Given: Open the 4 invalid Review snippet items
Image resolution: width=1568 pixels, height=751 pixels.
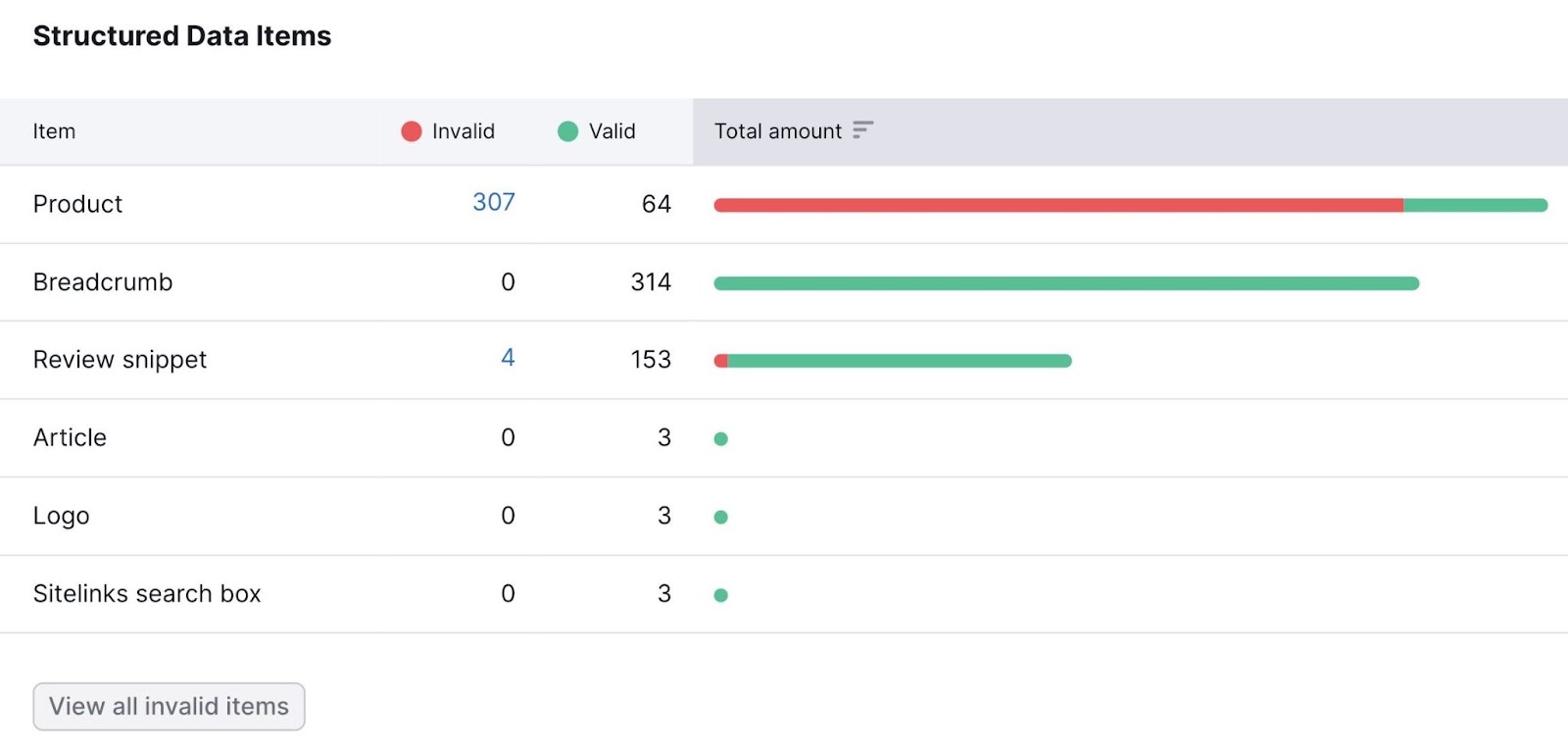Looking at the screenshot, I should (x=508, y=358).
